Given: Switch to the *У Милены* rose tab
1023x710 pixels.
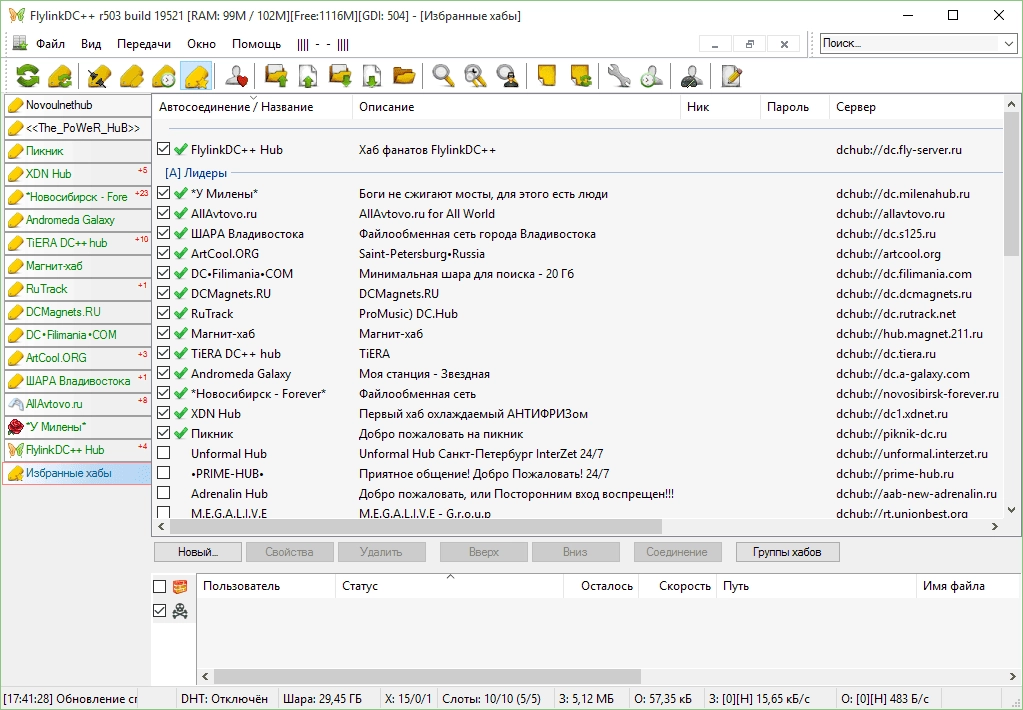Looking at the screenshot, I should click(x=77, y=427).
